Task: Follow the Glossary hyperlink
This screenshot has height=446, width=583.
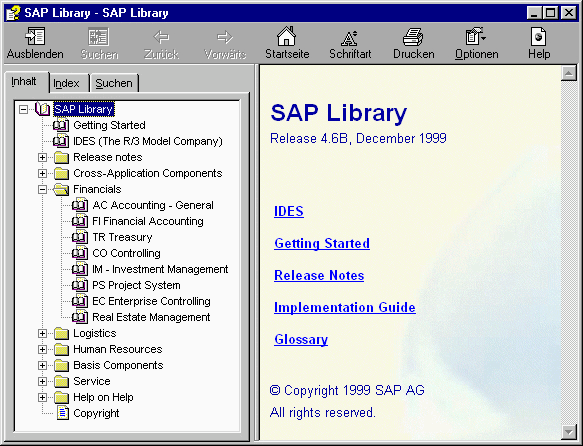Action: (301, 339)
